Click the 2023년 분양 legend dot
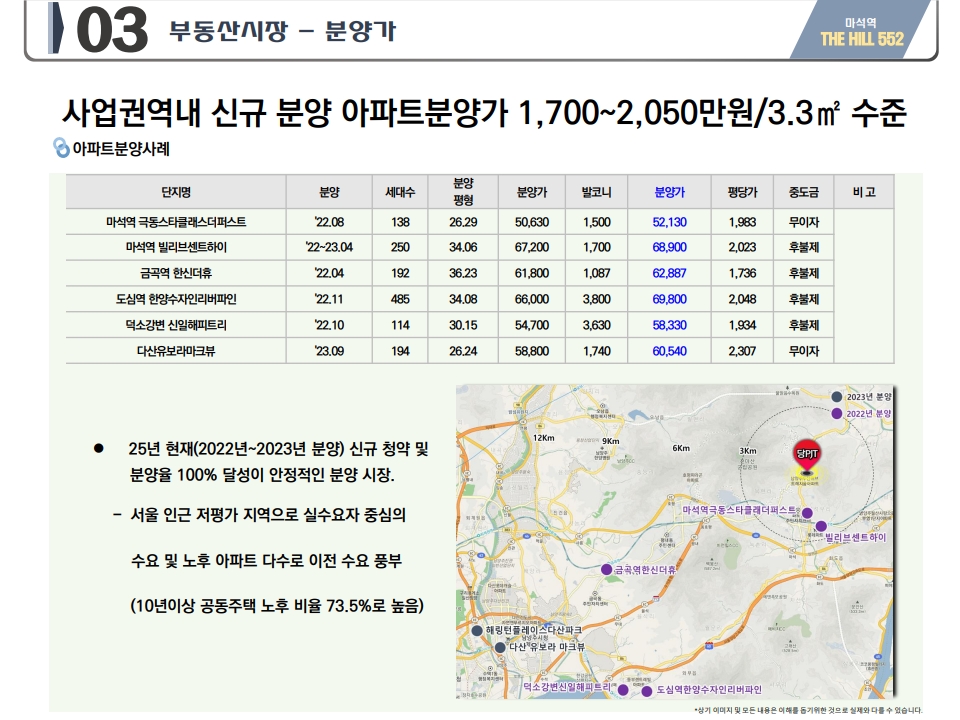This screenshot has width=960, height=720. coord(837,397)
